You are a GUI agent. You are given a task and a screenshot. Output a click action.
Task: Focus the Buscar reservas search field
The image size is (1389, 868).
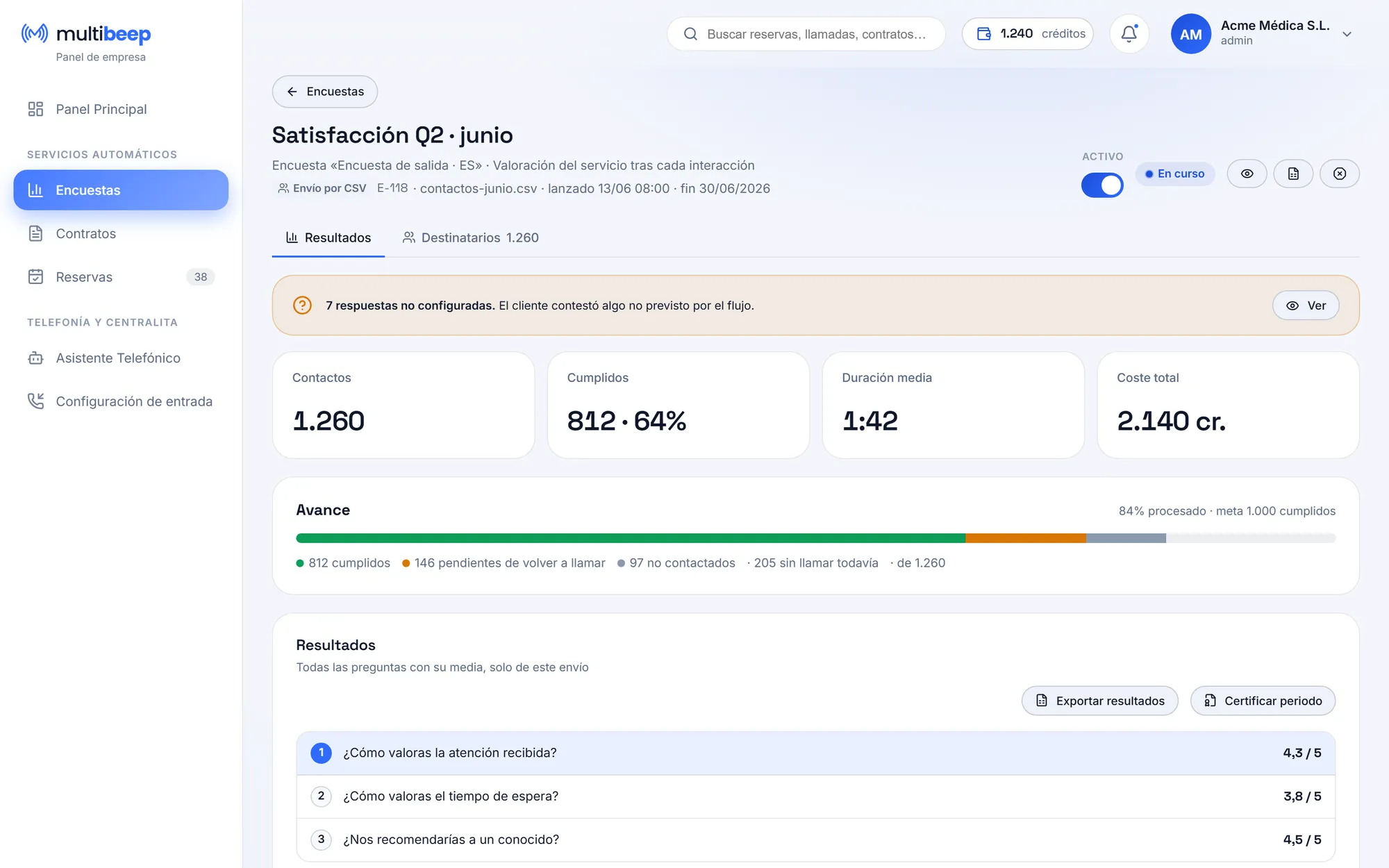pos(806,34)
